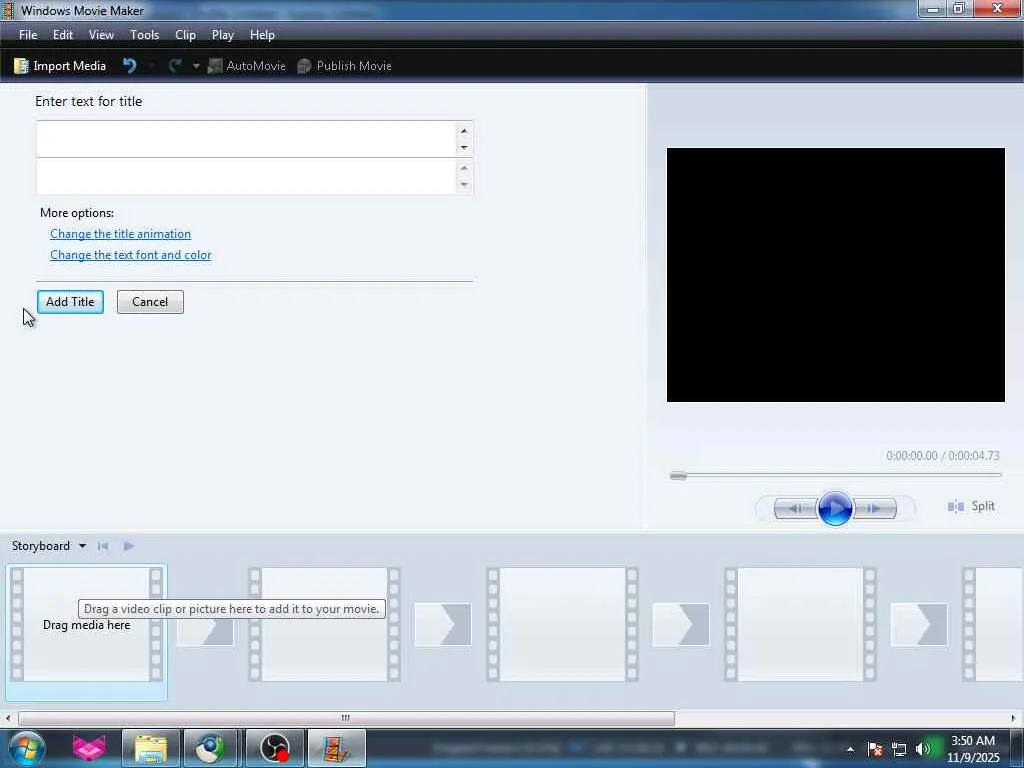Viewport: 1024px width, 768px height.
Task: Click the volume speaker tray icon
Action: tap(923, 749)
